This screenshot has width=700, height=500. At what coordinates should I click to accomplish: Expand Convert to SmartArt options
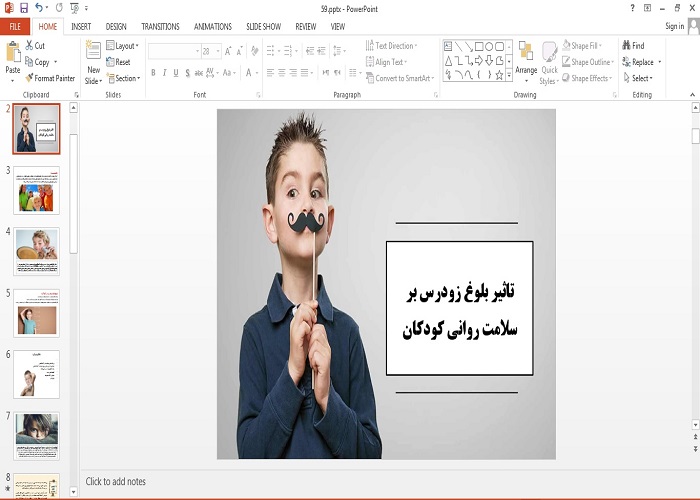pyautogui.click(x=400, y=78)
